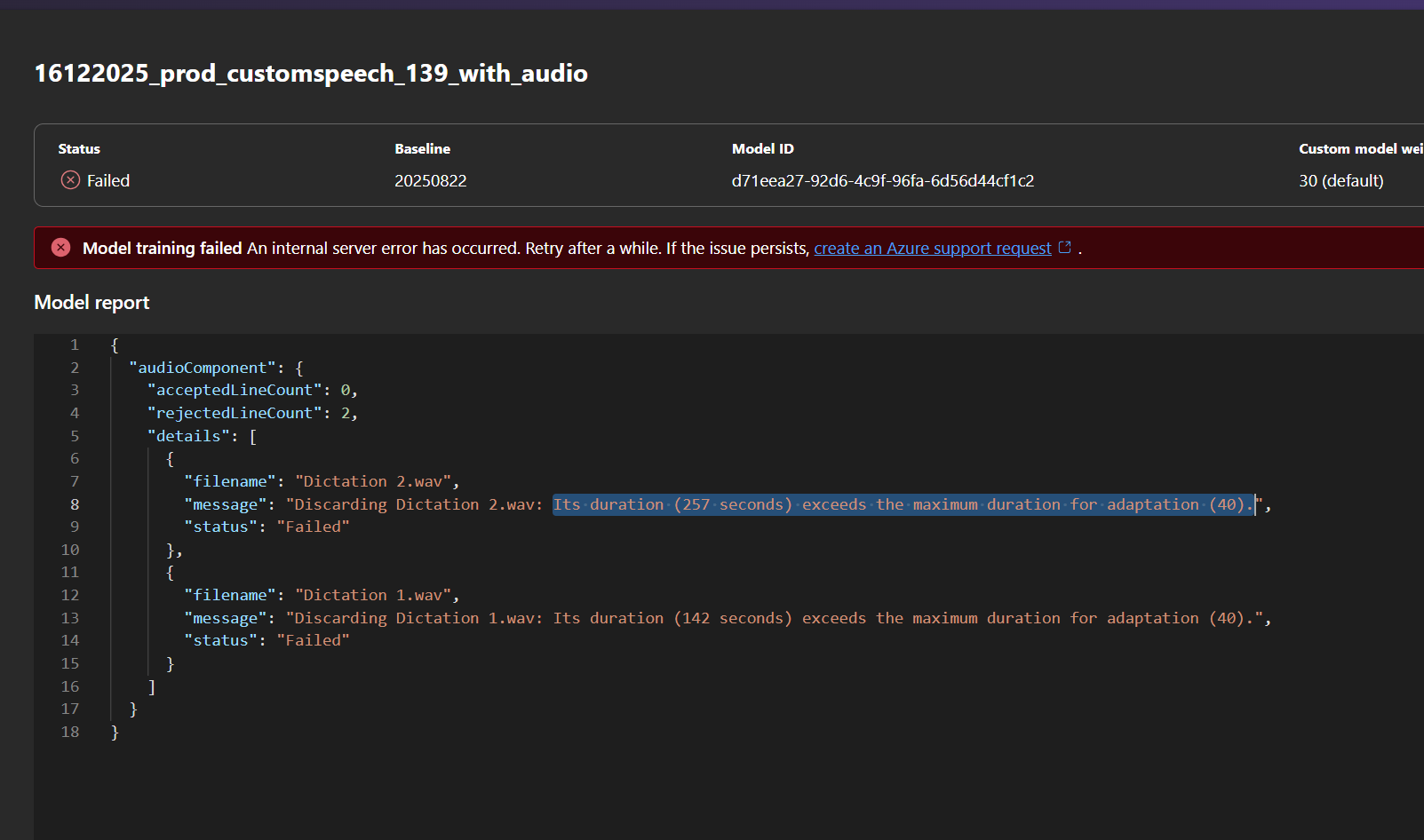Click the "status": "Failed" text on line 14
Screen dimensions: 1424x840
267,640
